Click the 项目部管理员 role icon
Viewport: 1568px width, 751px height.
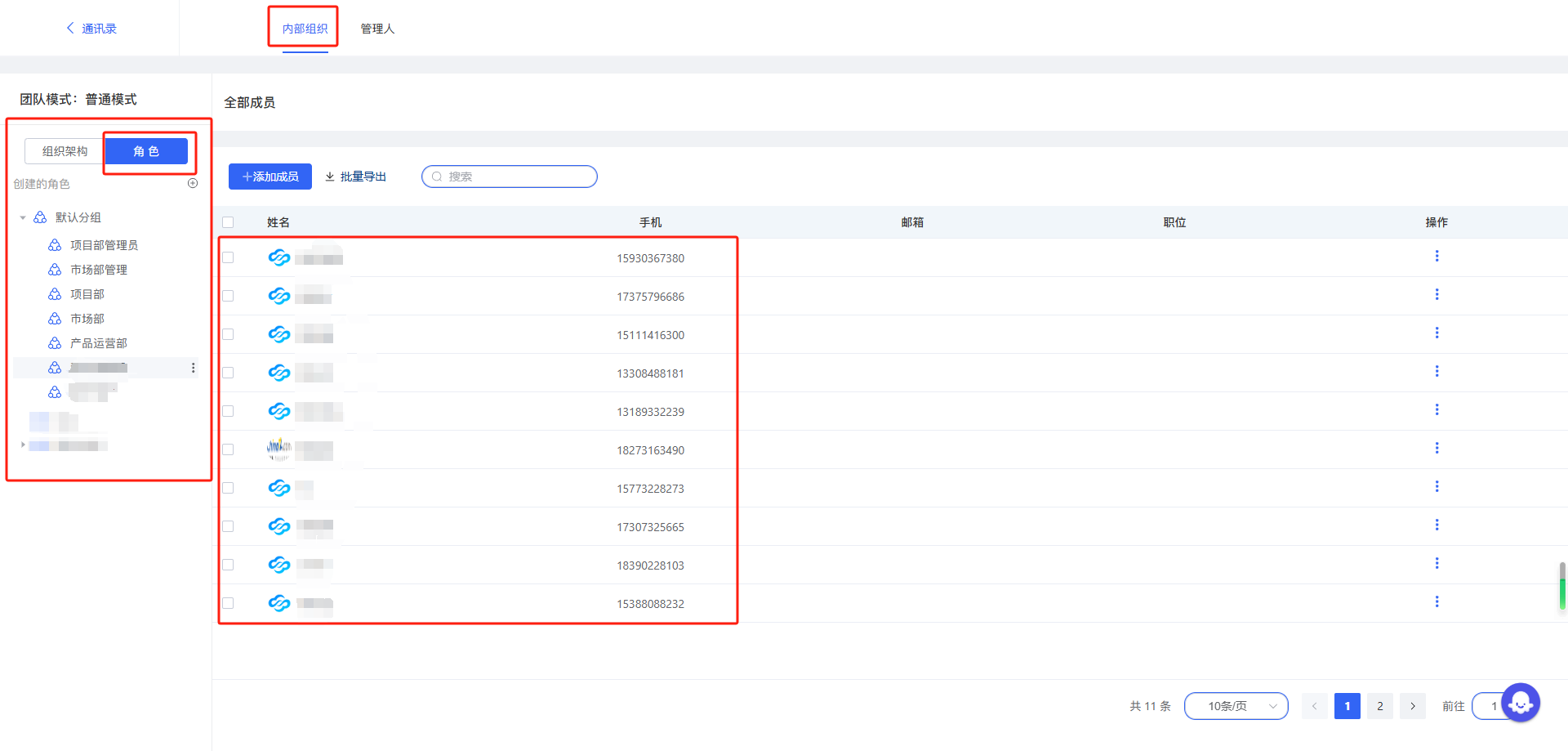(55, 245)
